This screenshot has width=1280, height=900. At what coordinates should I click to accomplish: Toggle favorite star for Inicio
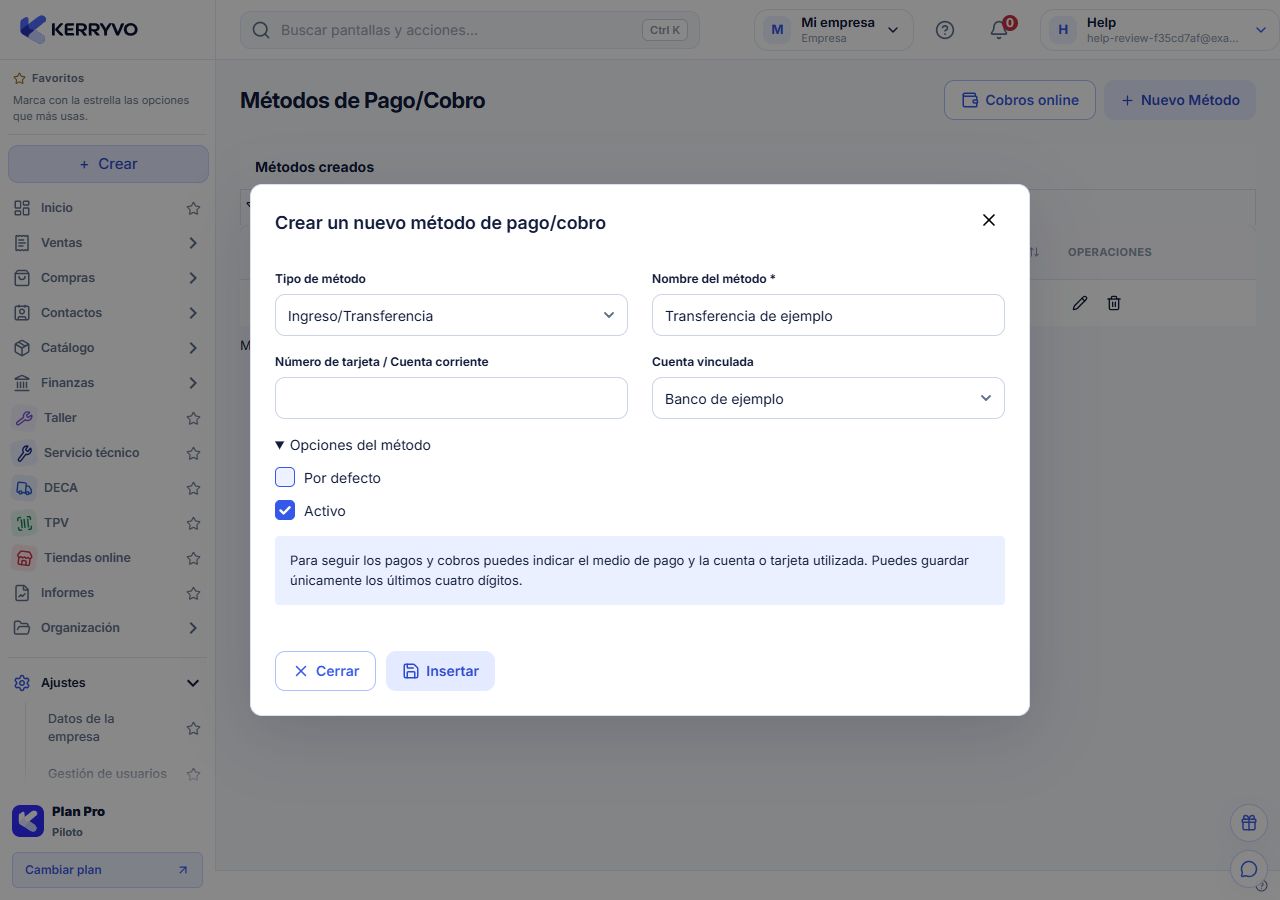point(194,208)
